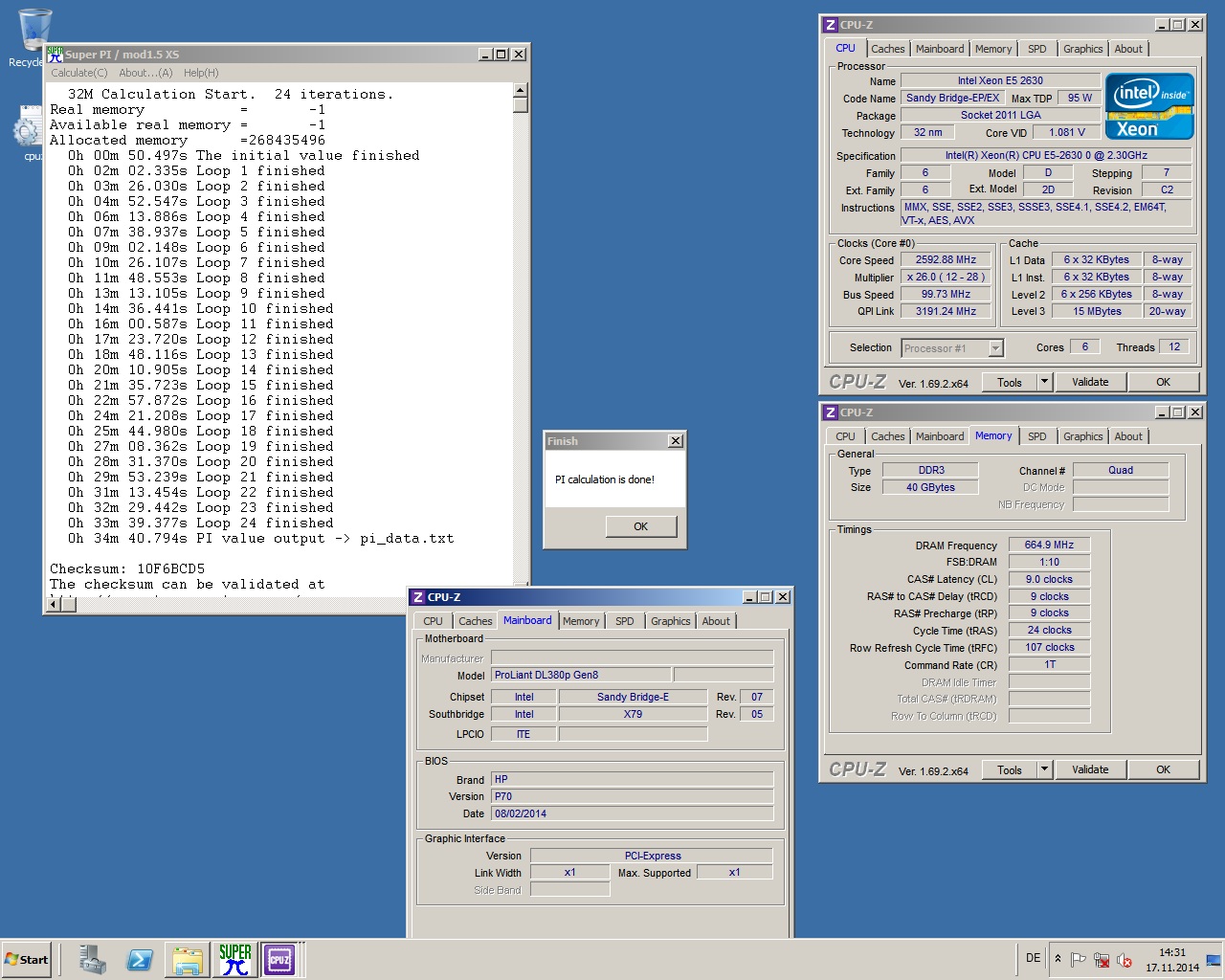Image resolution: width=1225 pixels, height=980 pixels.
Task: Click the ProLiant DL380p Gen8 model field
Action: [581, 675]
